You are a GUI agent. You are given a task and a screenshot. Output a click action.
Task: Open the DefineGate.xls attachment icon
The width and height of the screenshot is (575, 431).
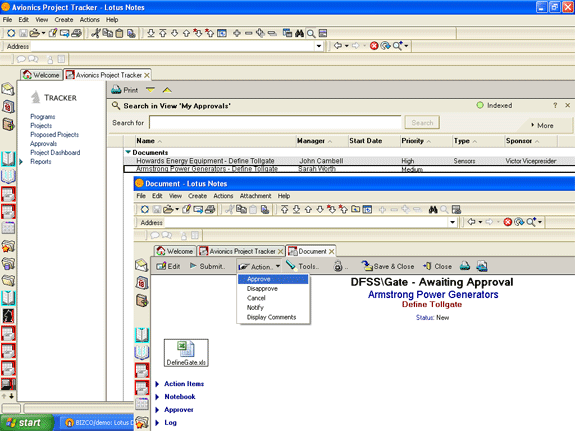click(186, 353)
